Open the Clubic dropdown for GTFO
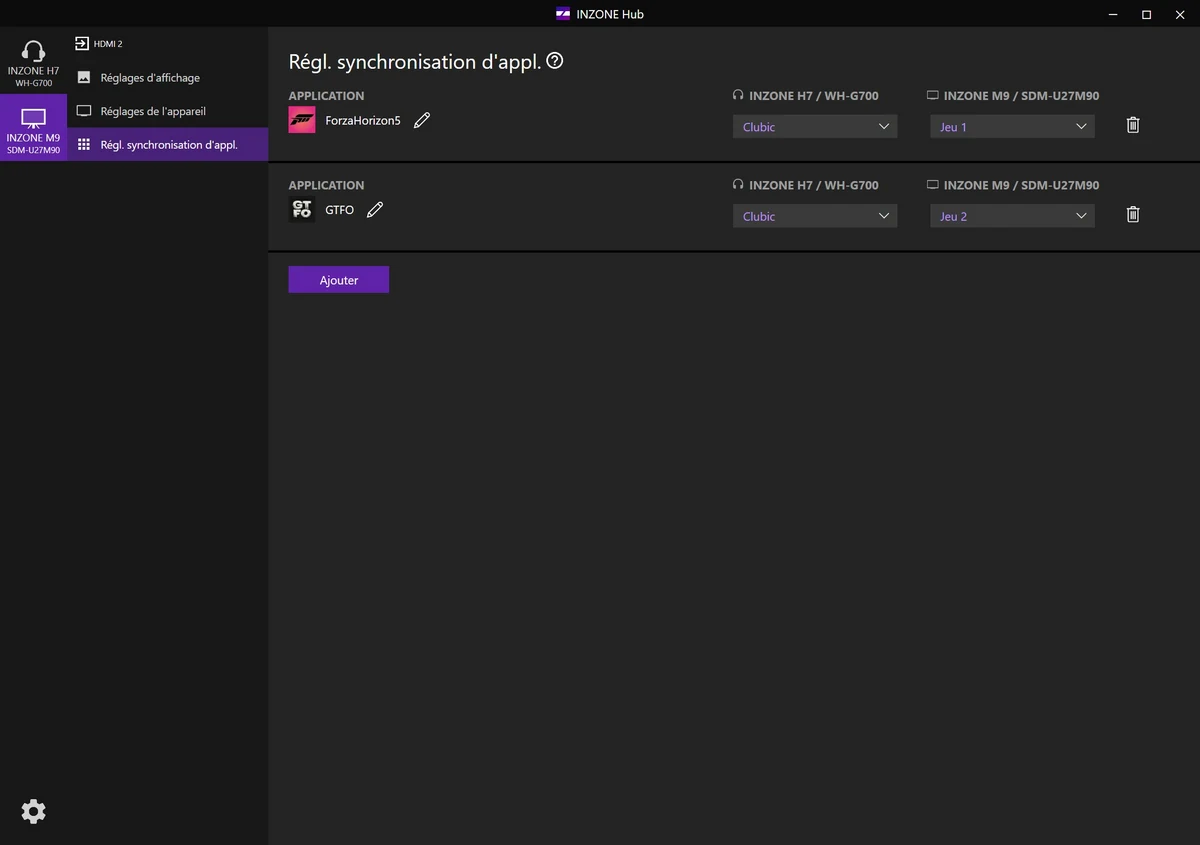 tap(815, 216)
